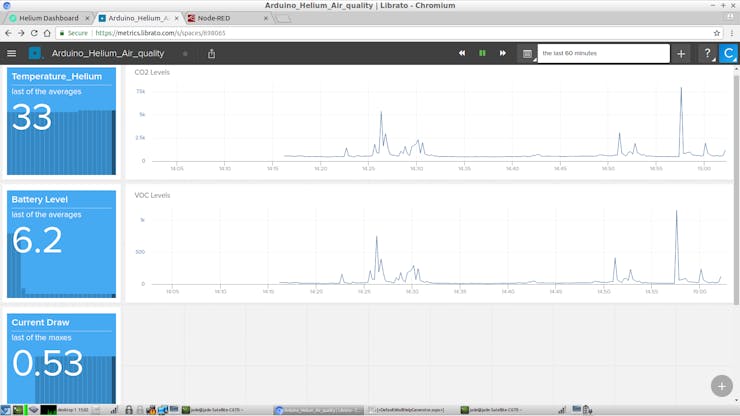This screenshot has height=416, width=740.
Task: Click the 'last 60 minutes' time field
Action: pyautogui.click(x=603, y=53)
